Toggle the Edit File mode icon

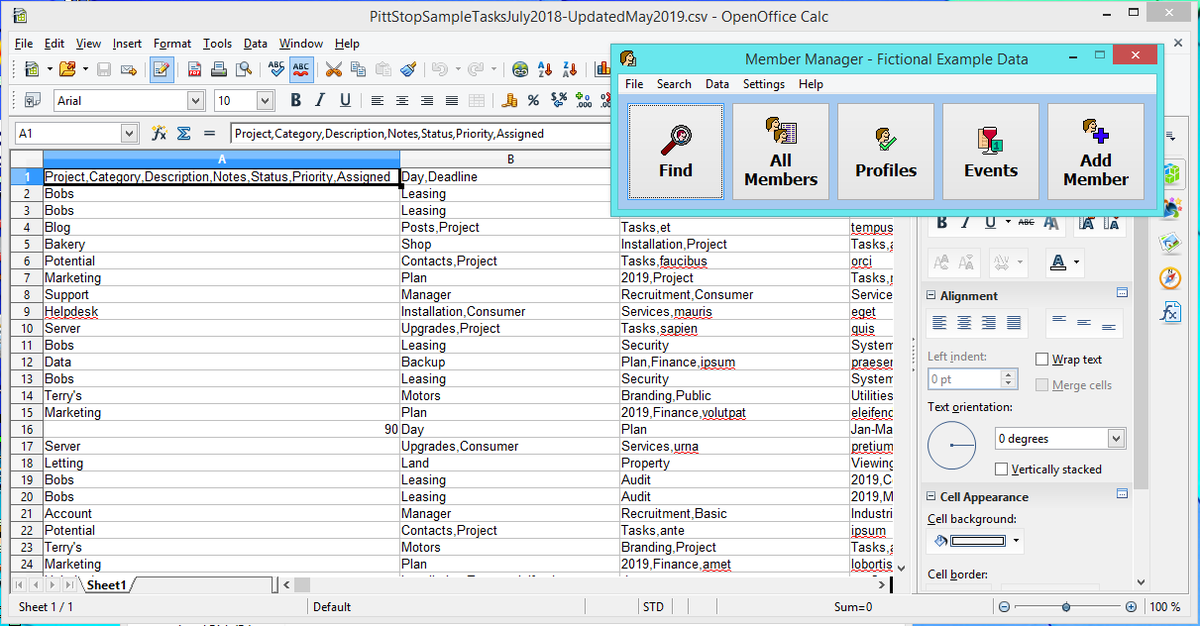point(161,69)
